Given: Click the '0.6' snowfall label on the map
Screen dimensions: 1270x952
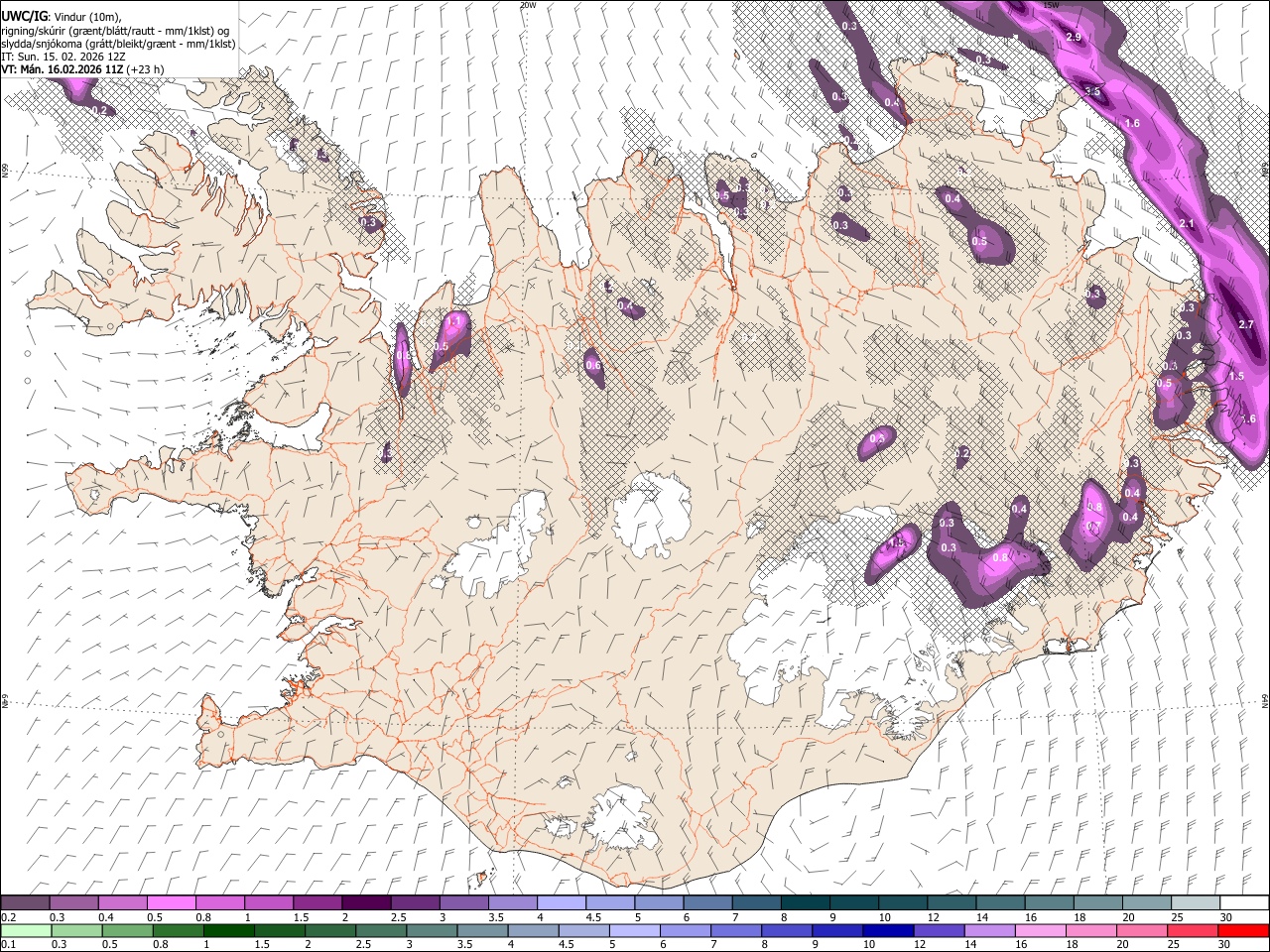Looking at the screenshot, I should tap(593, 365).
